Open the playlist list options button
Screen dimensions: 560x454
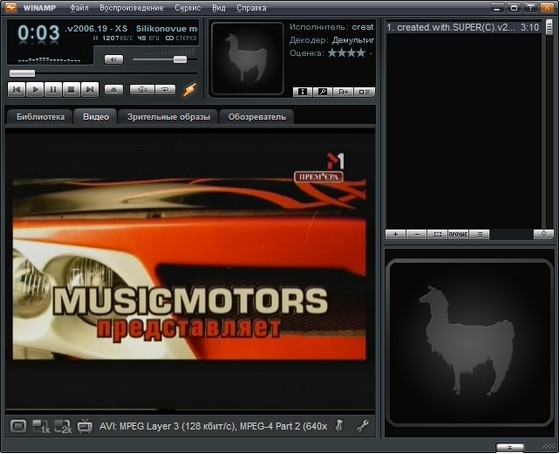click(479, 234)
